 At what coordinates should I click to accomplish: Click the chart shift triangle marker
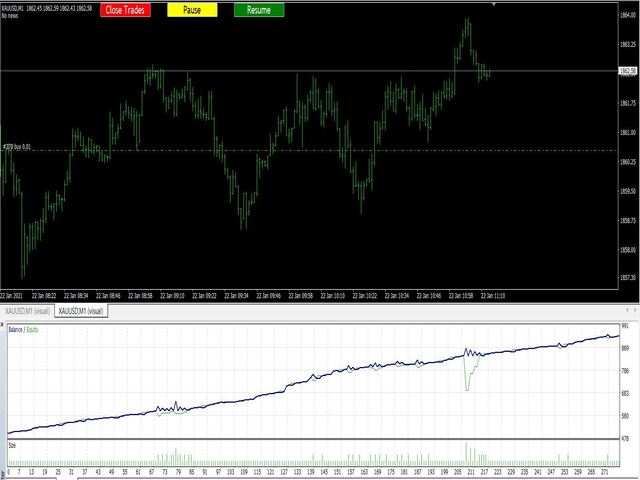point(494,4)
